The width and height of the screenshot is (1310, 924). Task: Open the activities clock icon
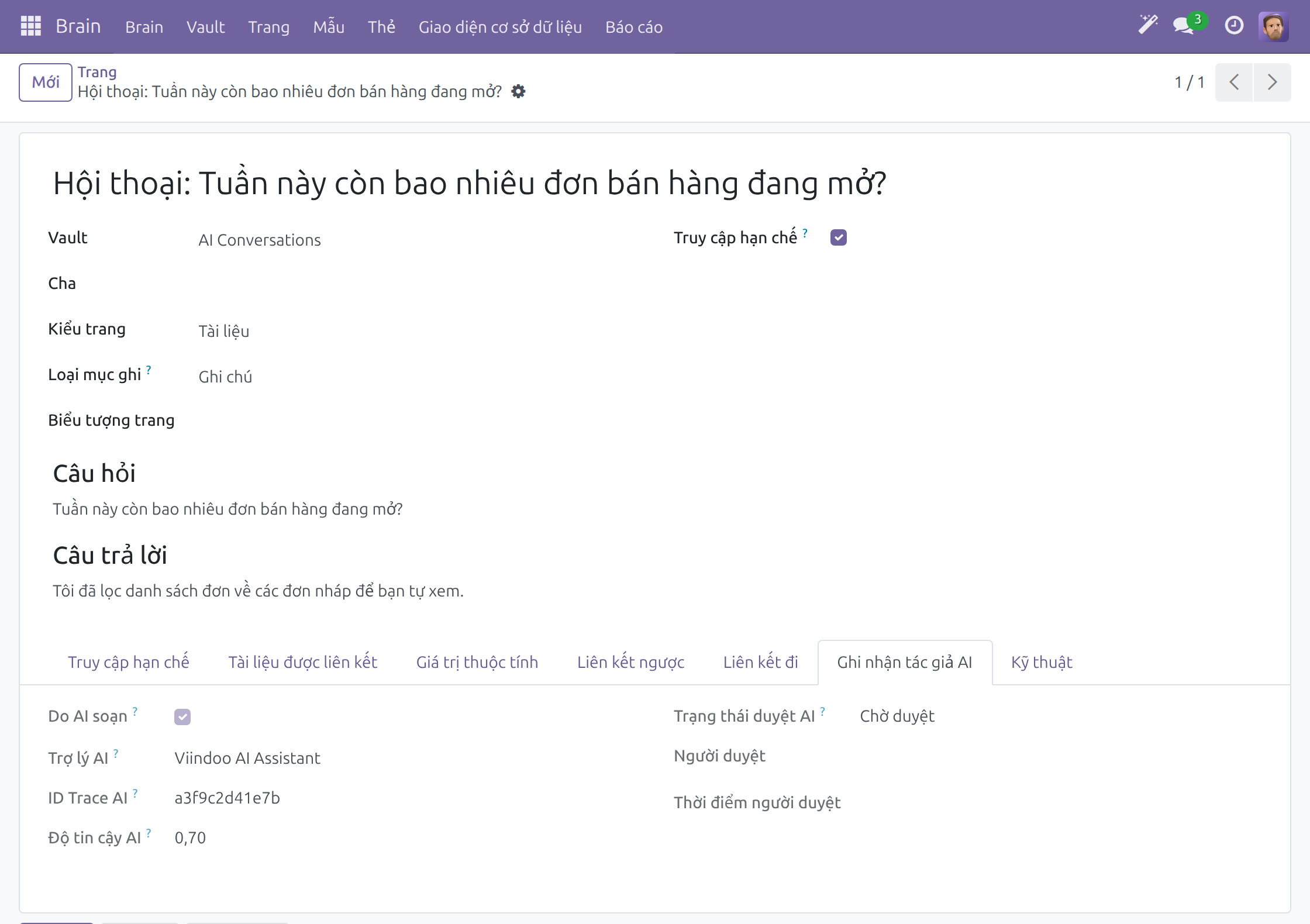[x=1234, y=25]
